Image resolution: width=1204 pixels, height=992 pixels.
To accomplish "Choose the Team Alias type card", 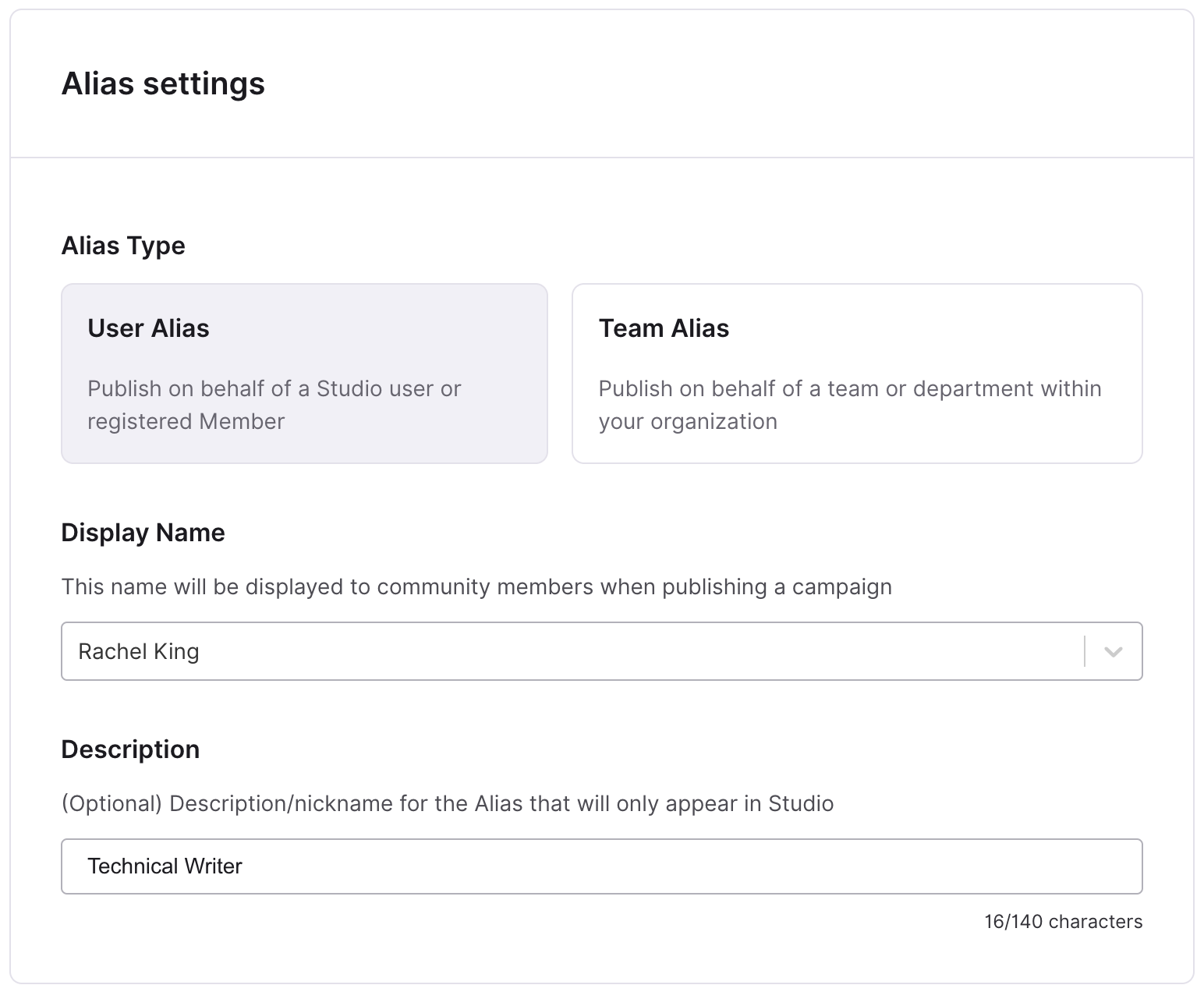I will 856,373.
